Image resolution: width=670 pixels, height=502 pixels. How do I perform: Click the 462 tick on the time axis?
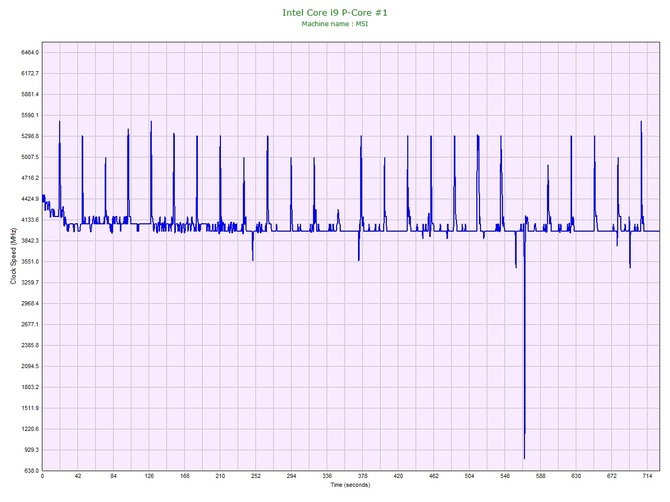(x=434, y=476)
